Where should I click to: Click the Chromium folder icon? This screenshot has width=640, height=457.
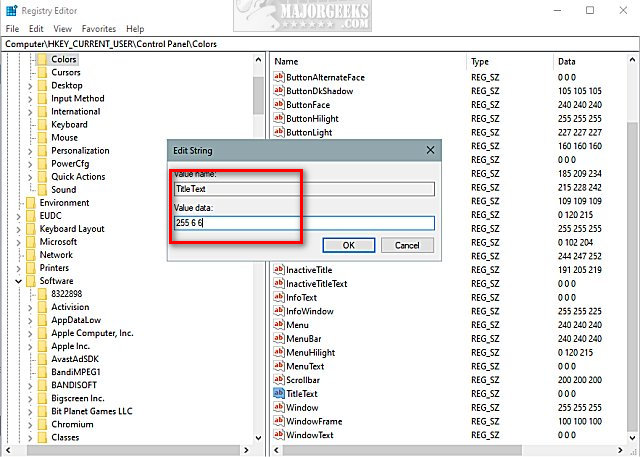pyautogui.click(x=42, y=424)
